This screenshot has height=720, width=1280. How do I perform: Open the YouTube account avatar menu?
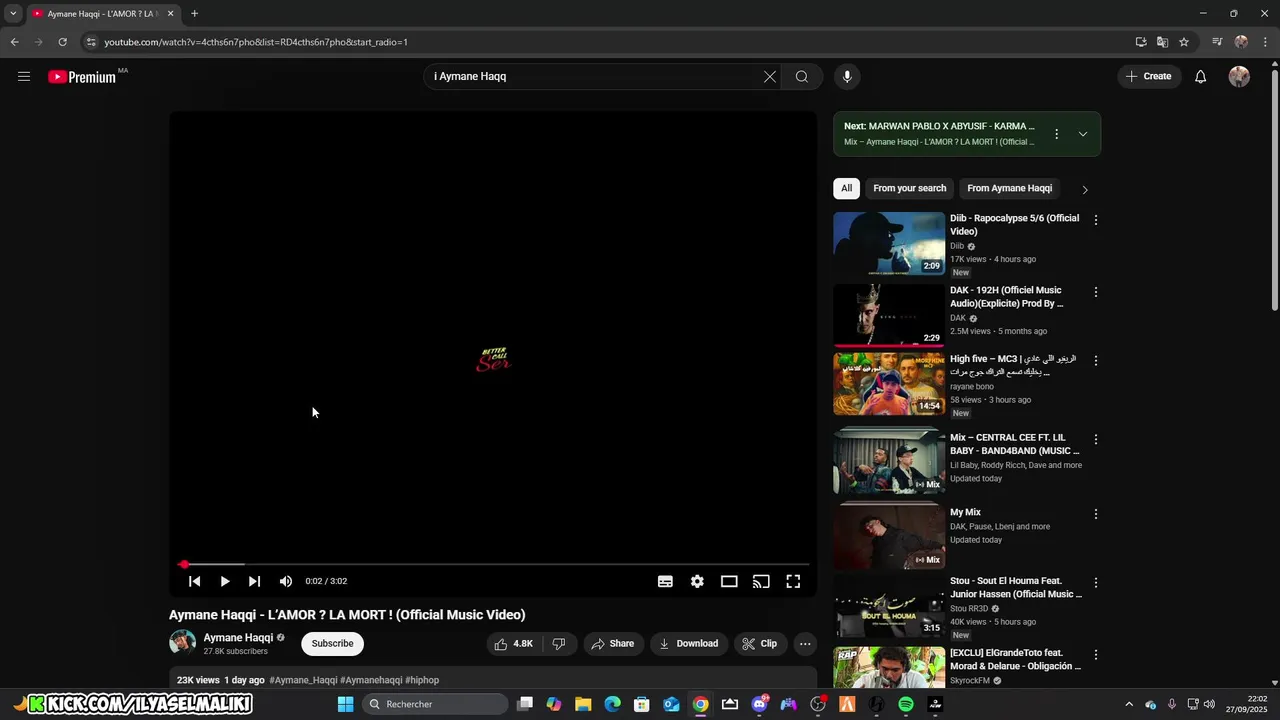pyautogui.click(x=1239, y=76)
